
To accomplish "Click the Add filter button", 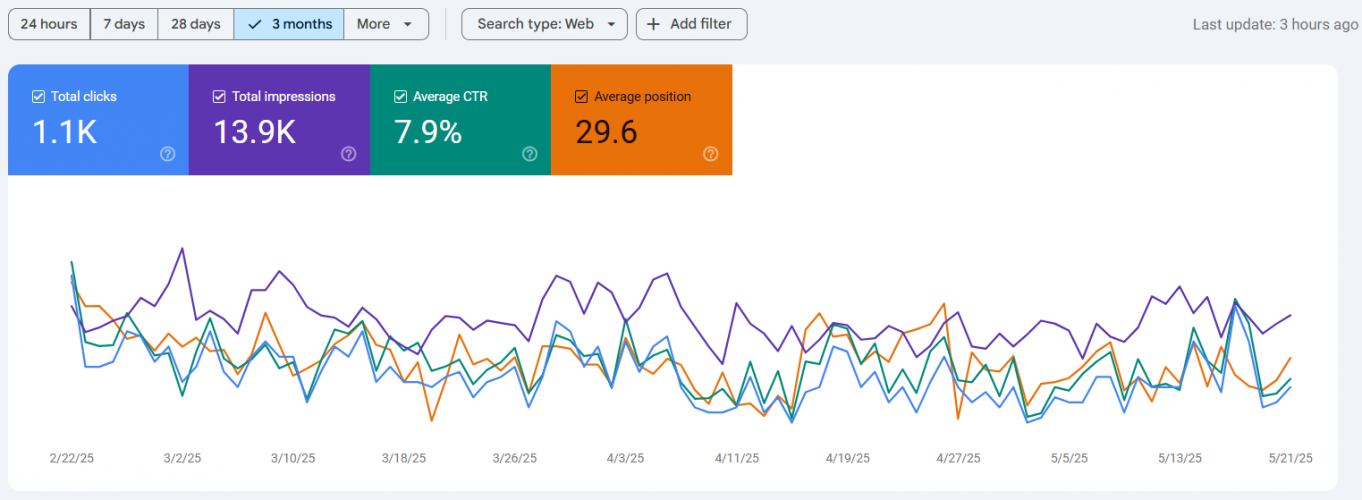I will tap(692, 24).
